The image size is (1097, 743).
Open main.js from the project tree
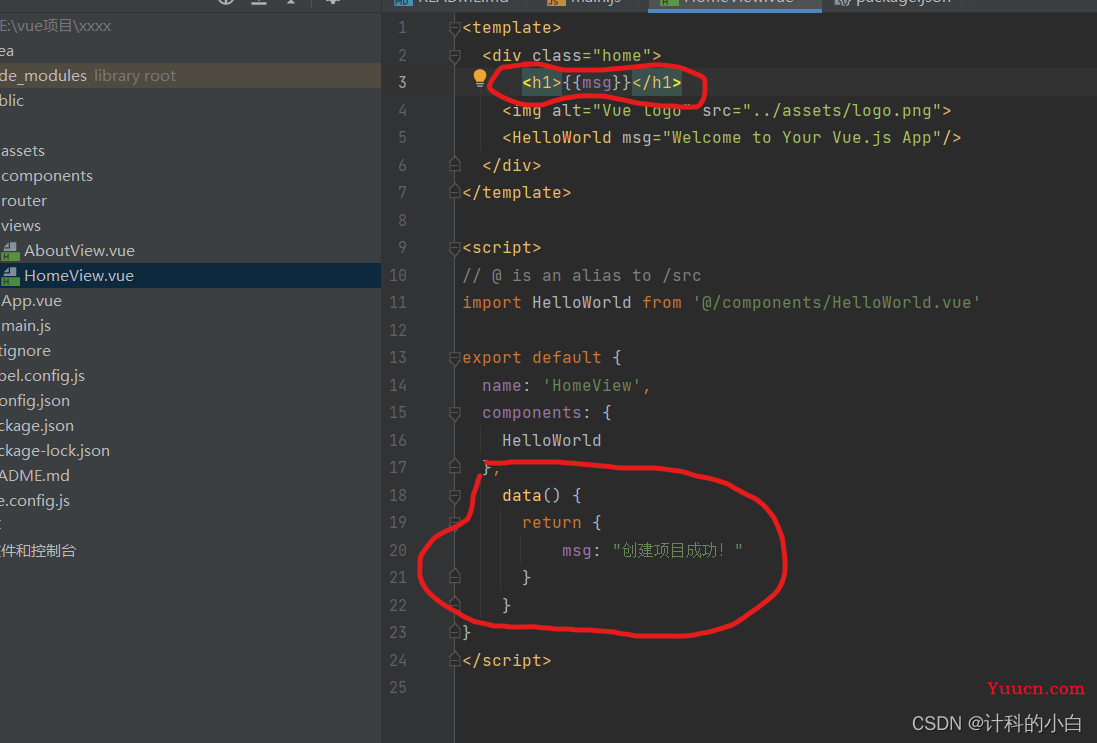pyautogui.click(x=26, y=326)
